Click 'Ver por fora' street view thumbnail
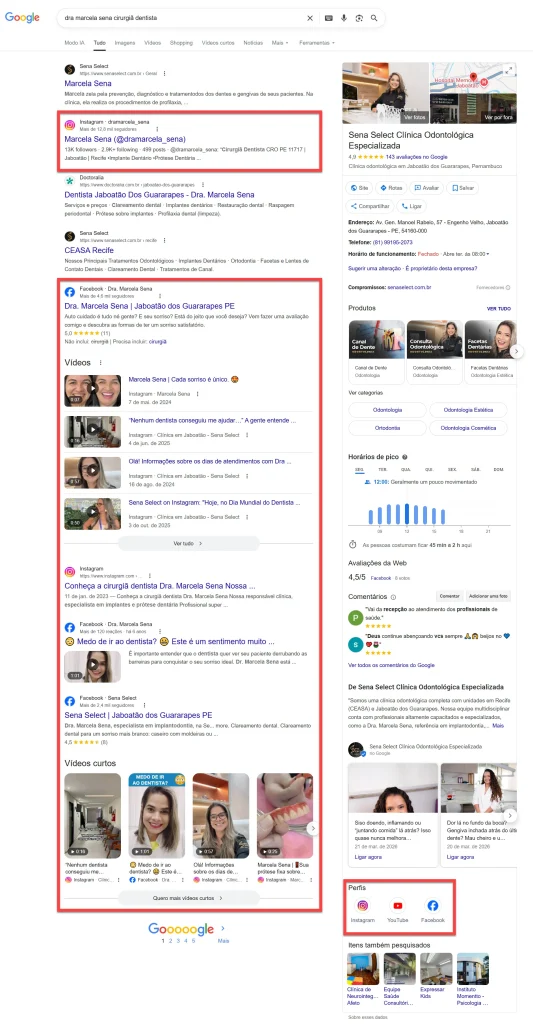533x1024 pixels. click(x=498, y=118)
